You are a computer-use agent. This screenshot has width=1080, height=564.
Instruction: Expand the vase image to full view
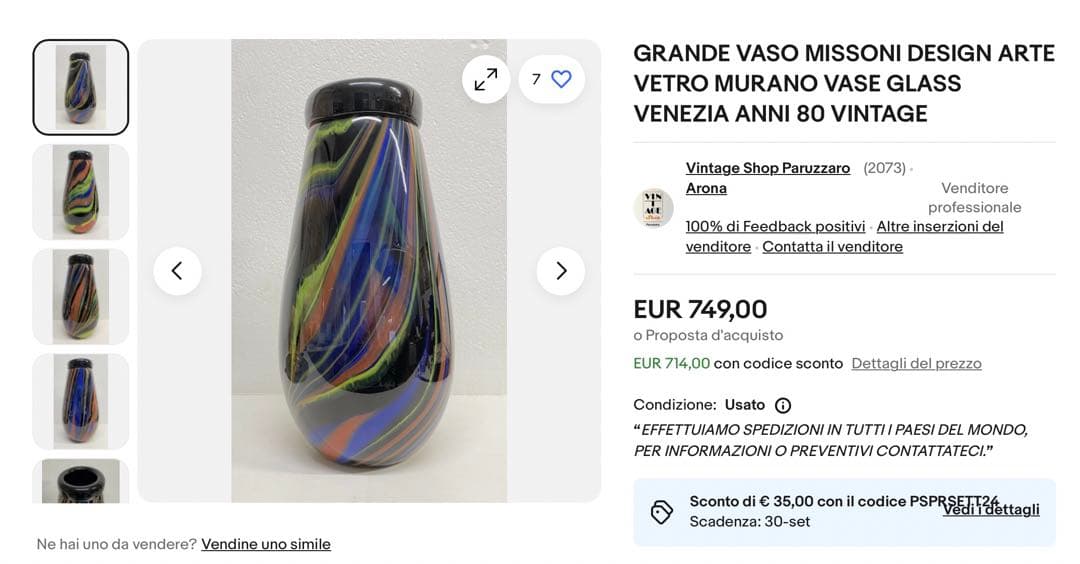coord(486,79)
